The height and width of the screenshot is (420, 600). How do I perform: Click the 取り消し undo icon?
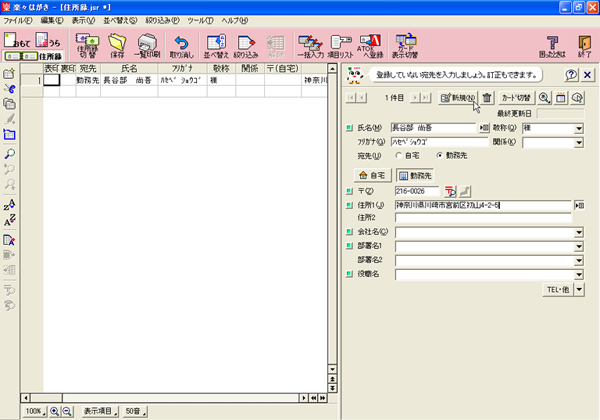pos(182,45)
